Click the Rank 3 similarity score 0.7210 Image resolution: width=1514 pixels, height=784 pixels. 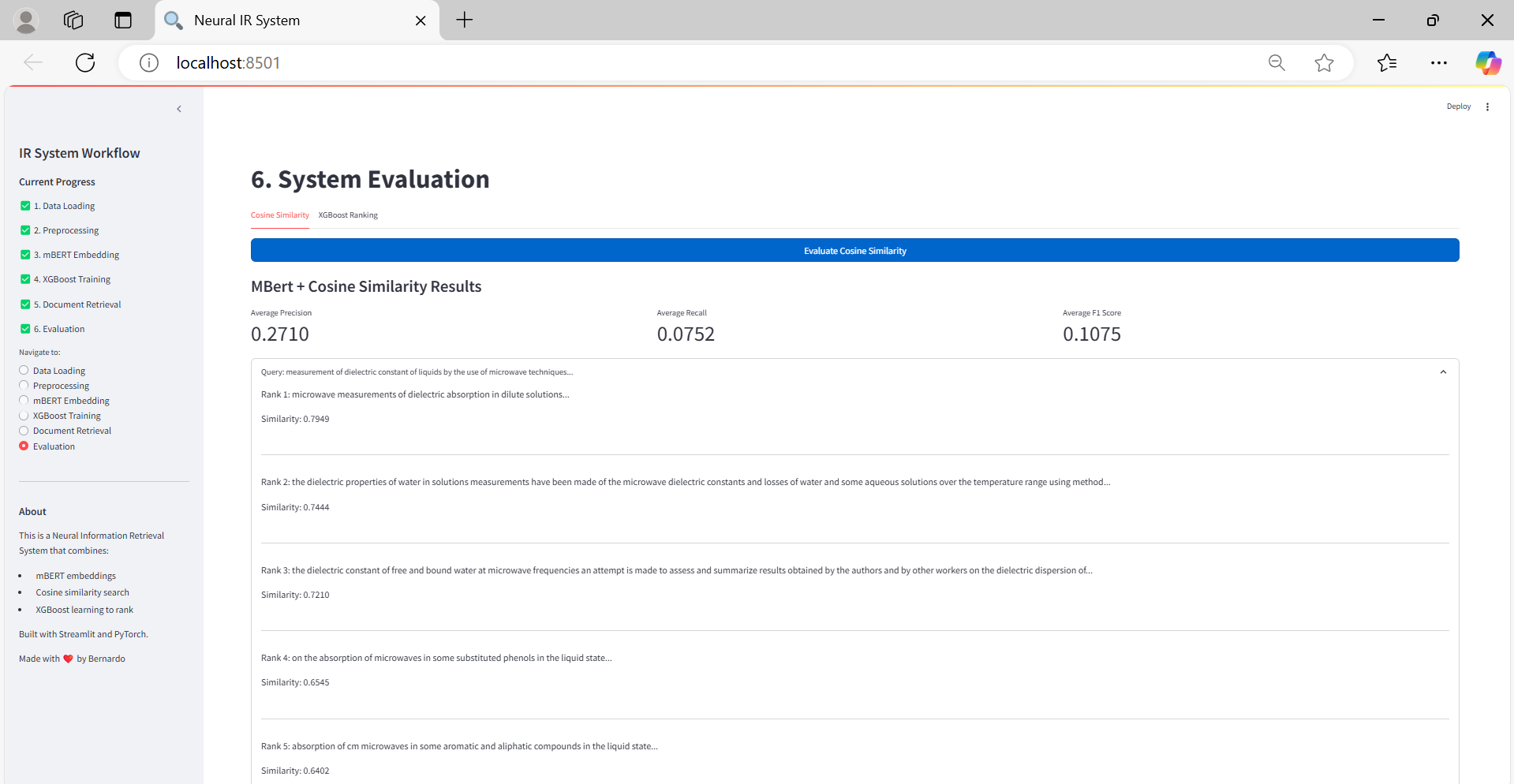295,595
